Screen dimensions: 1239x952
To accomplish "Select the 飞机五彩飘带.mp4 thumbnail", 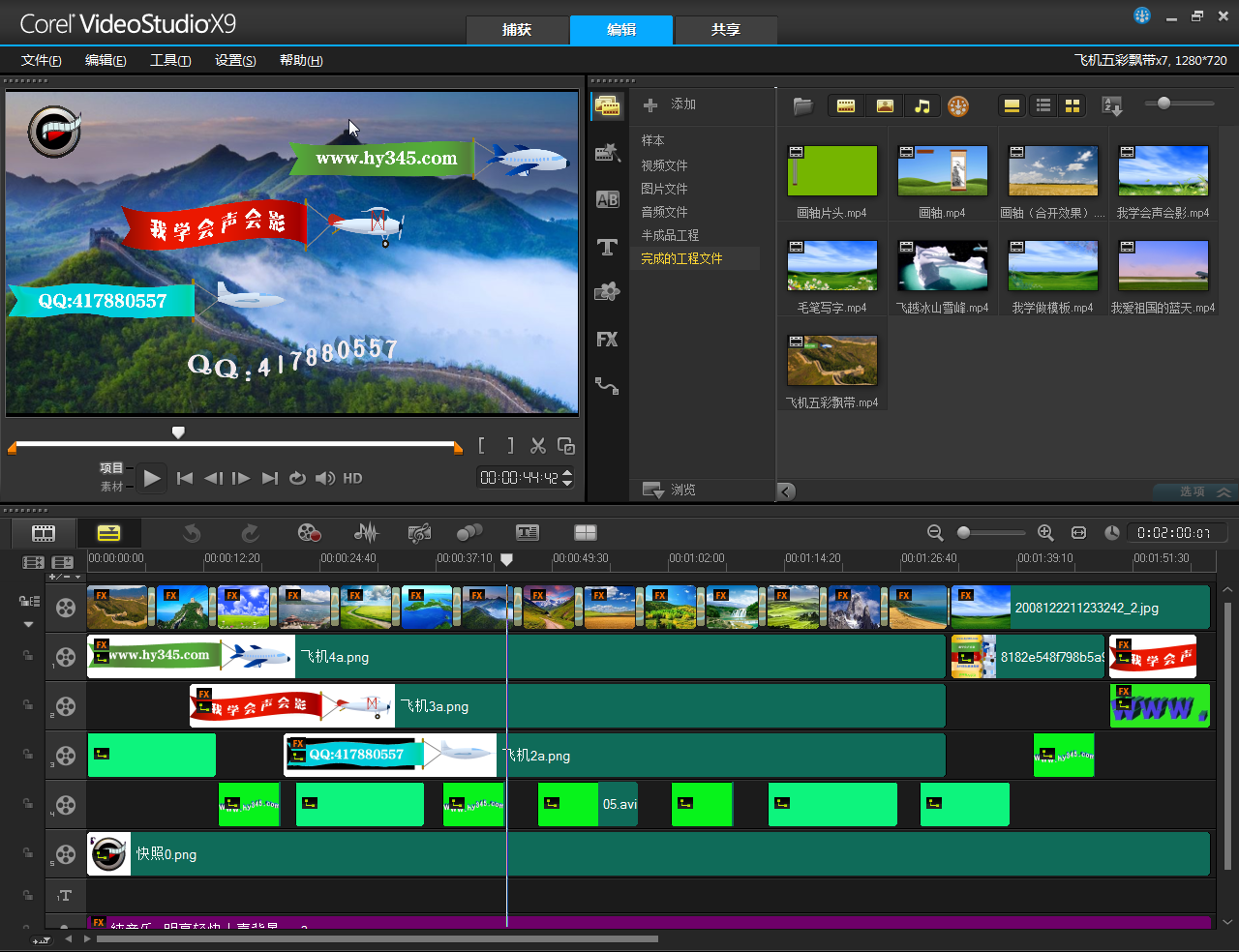I will point(832,361).
